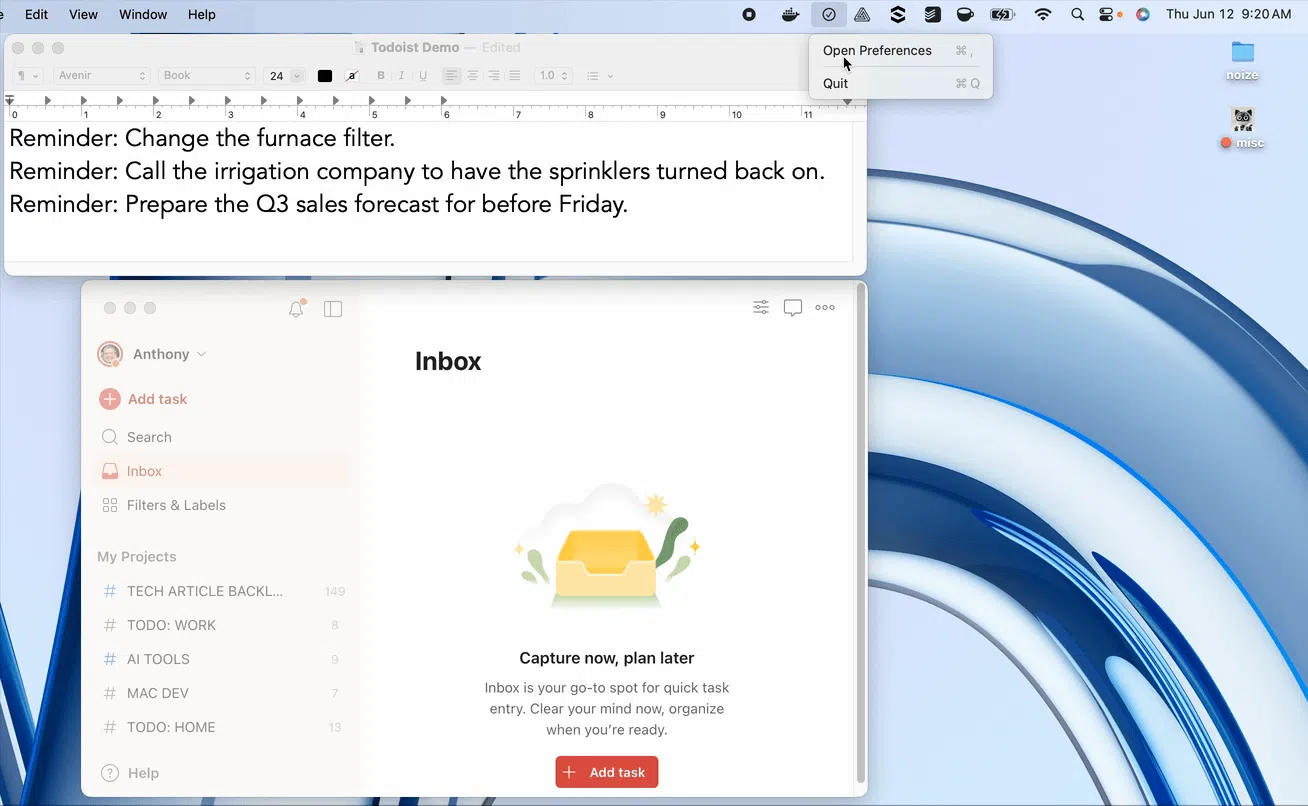The image size is (1308, 806).
Task: Click the black text color swatch in TextEdit
Action: point(325,76)
